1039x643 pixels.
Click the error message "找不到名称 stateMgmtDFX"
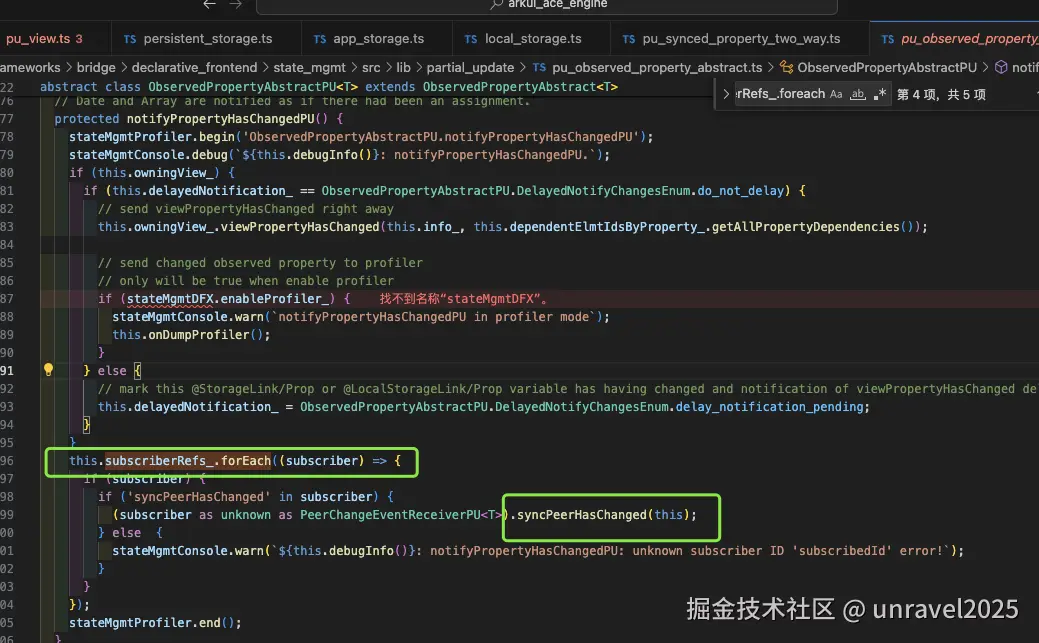click(x=464, y=299)
